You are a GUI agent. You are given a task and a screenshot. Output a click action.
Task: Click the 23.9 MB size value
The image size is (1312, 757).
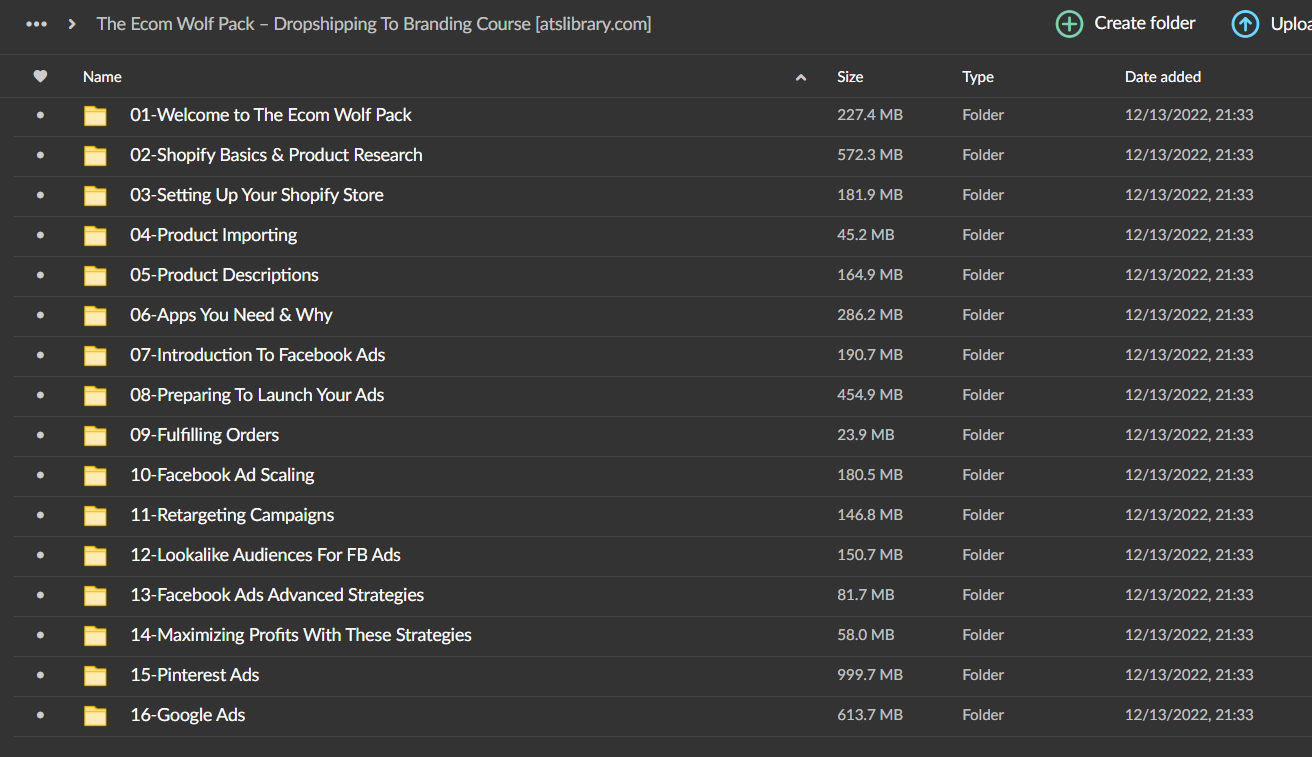(866, 435)
